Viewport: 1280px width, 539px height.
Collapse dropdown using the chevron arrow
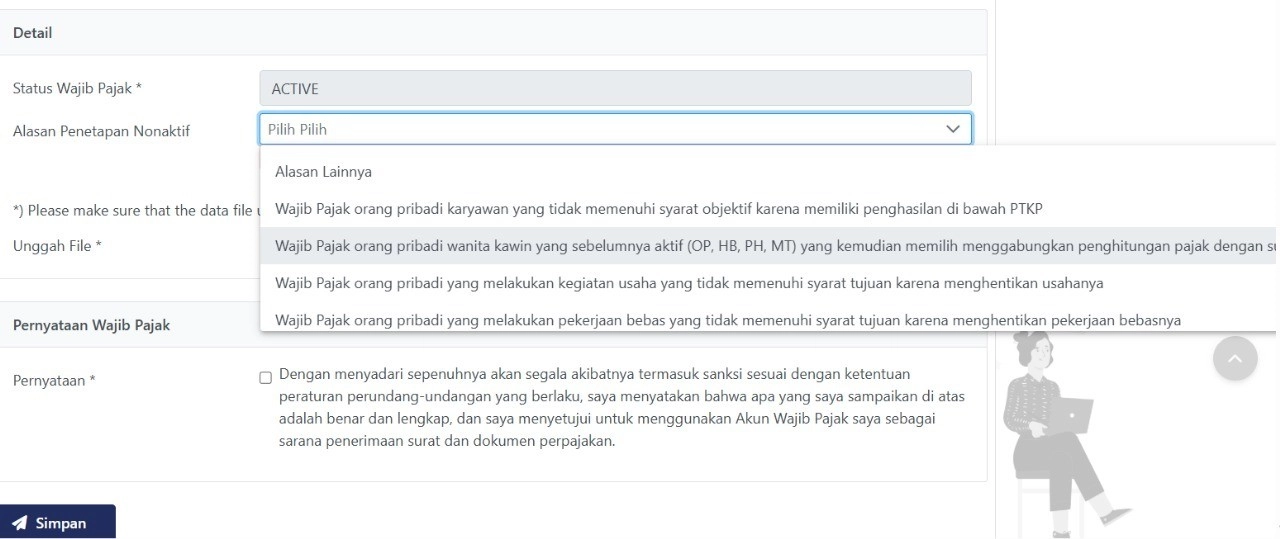952,129
